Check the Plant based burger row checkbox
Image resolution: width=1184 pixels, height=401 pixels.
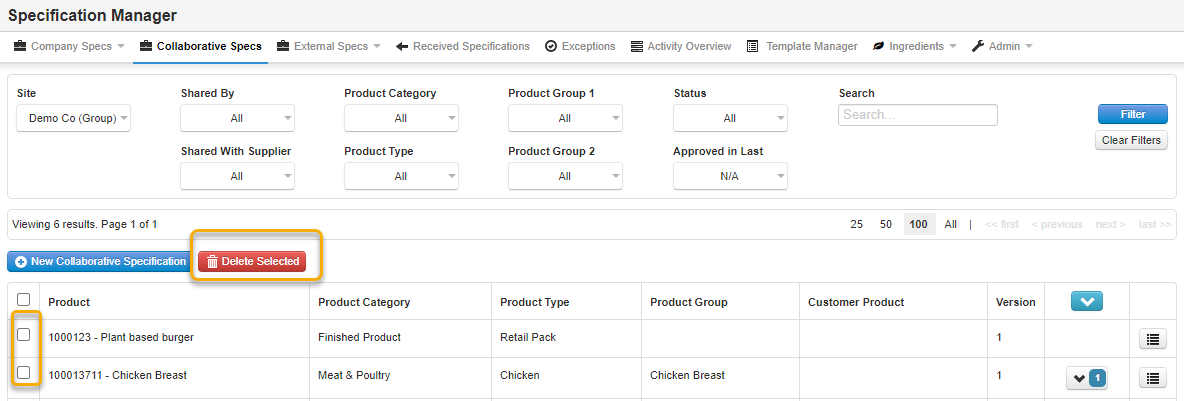24,335
